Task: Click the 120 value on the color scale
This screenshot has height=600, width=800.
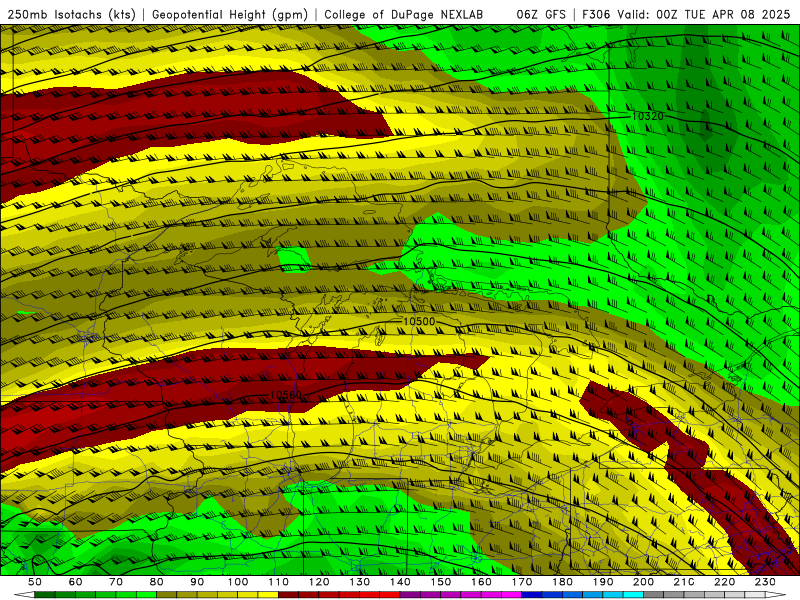Action: click(x=319, y=582)
